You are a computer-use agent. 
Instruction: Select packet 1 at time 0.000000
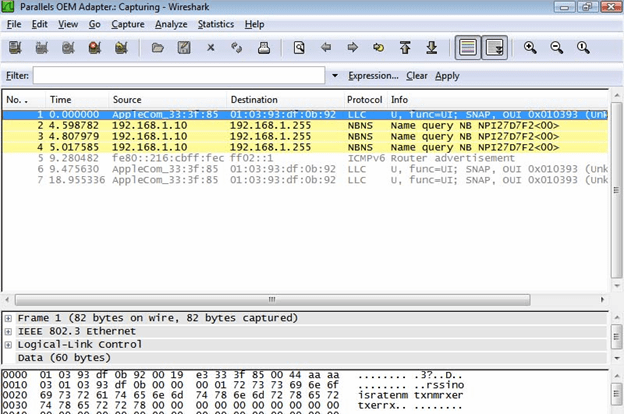[x=305, y=115]
